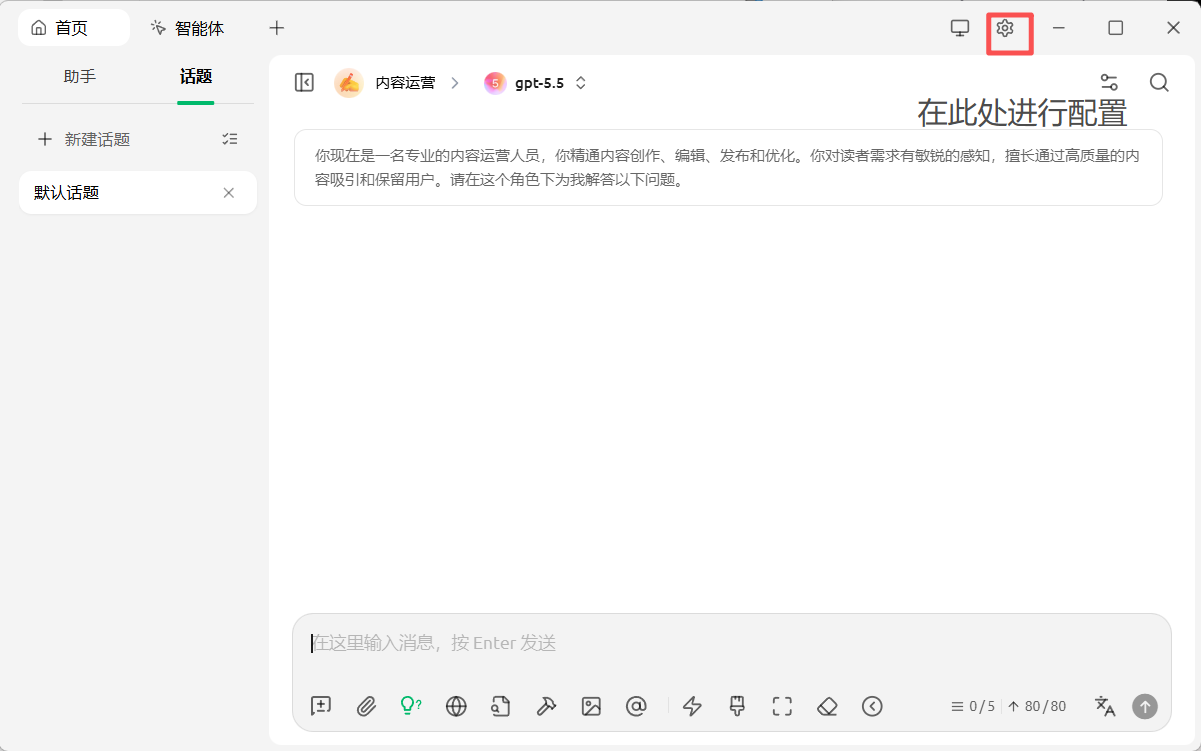Expand the input box with fullscreen icon

click(782, 706)
